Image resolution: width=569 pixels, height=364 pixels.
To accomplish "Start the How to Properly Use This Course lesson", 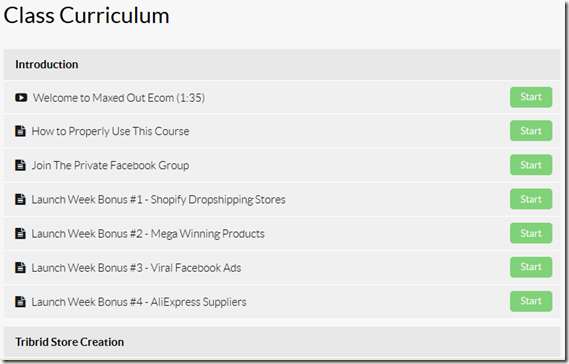I will (x=531, y=131).
